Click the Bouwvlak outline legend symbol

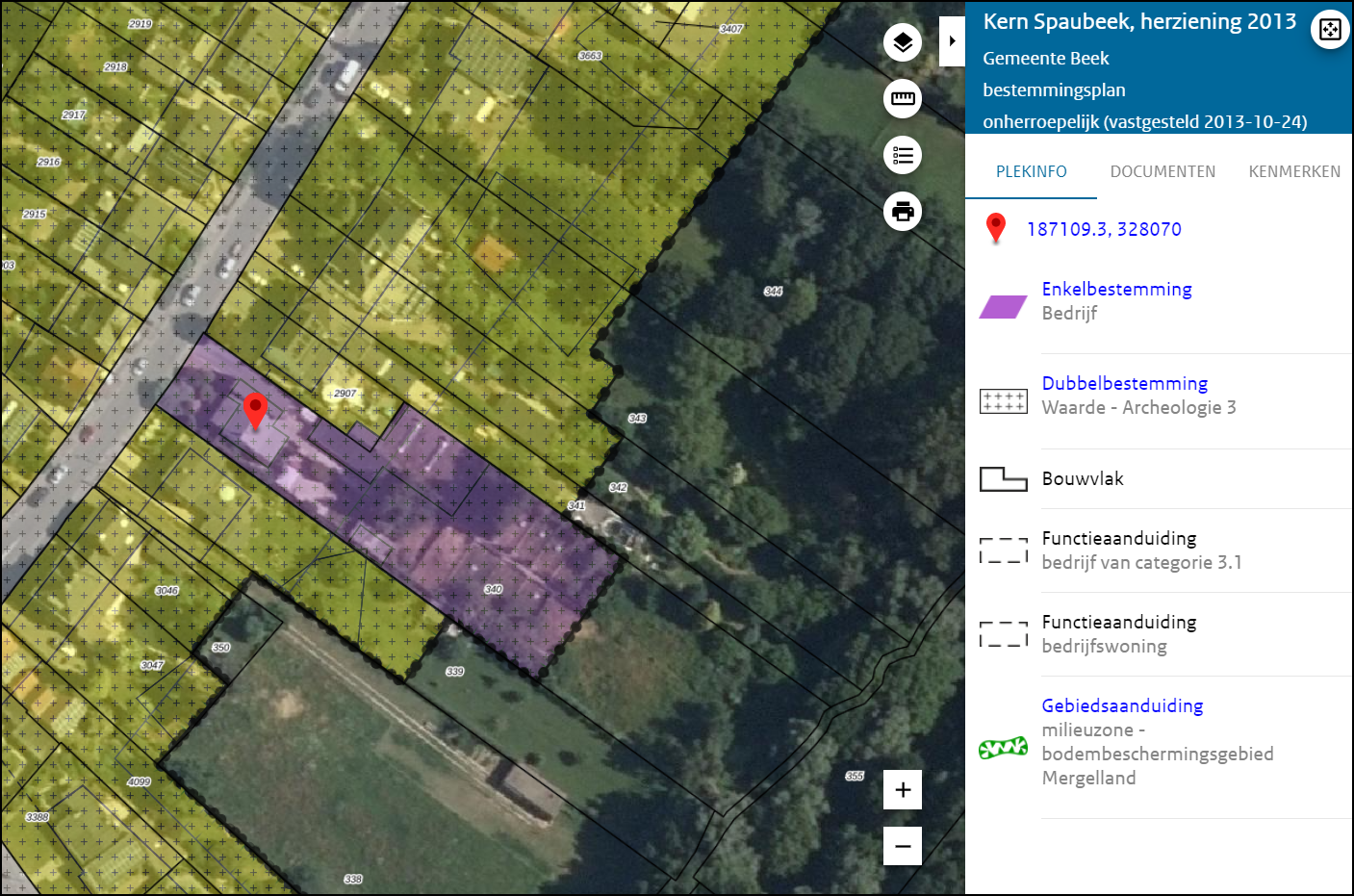click(x=1003, y=478)
